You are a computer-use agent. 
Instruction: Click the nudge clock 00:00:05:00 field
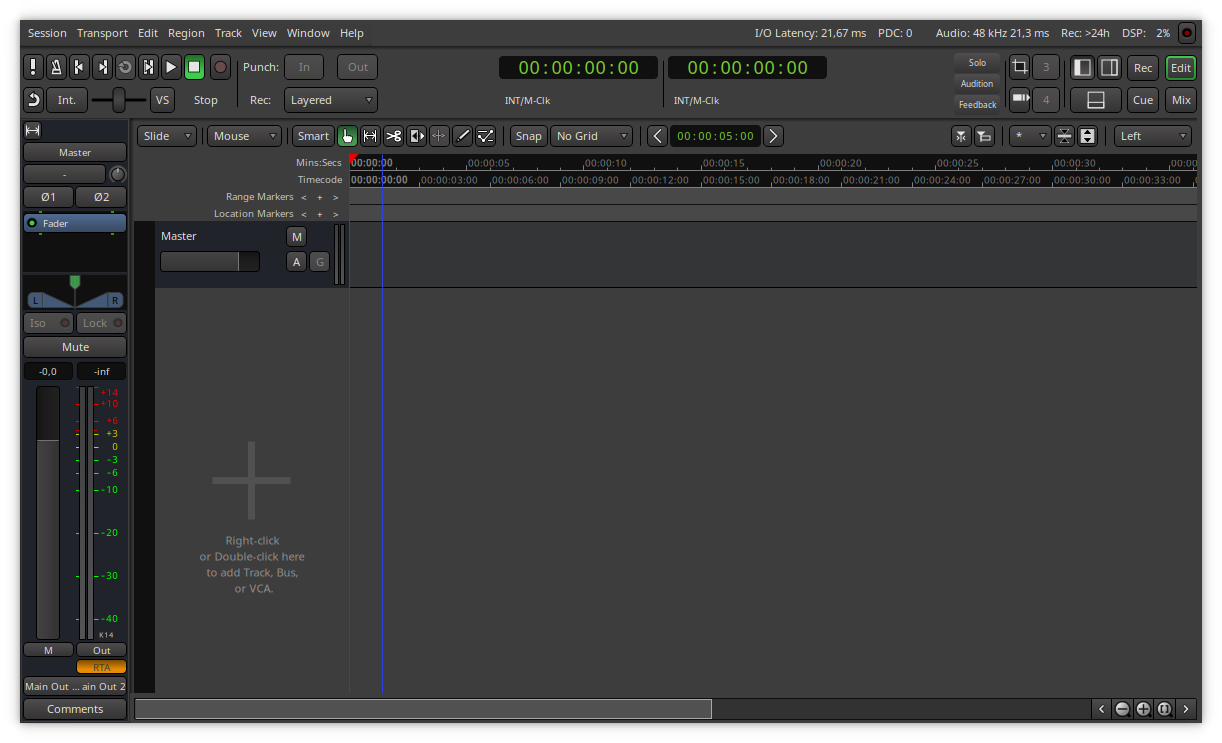715,136
